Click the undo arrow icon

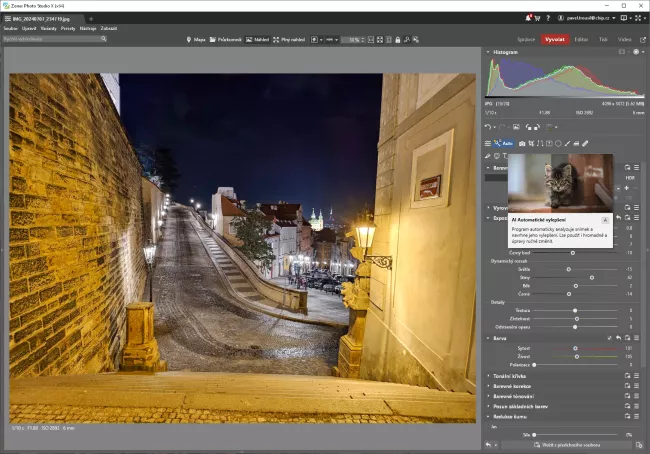click(487, 127)
